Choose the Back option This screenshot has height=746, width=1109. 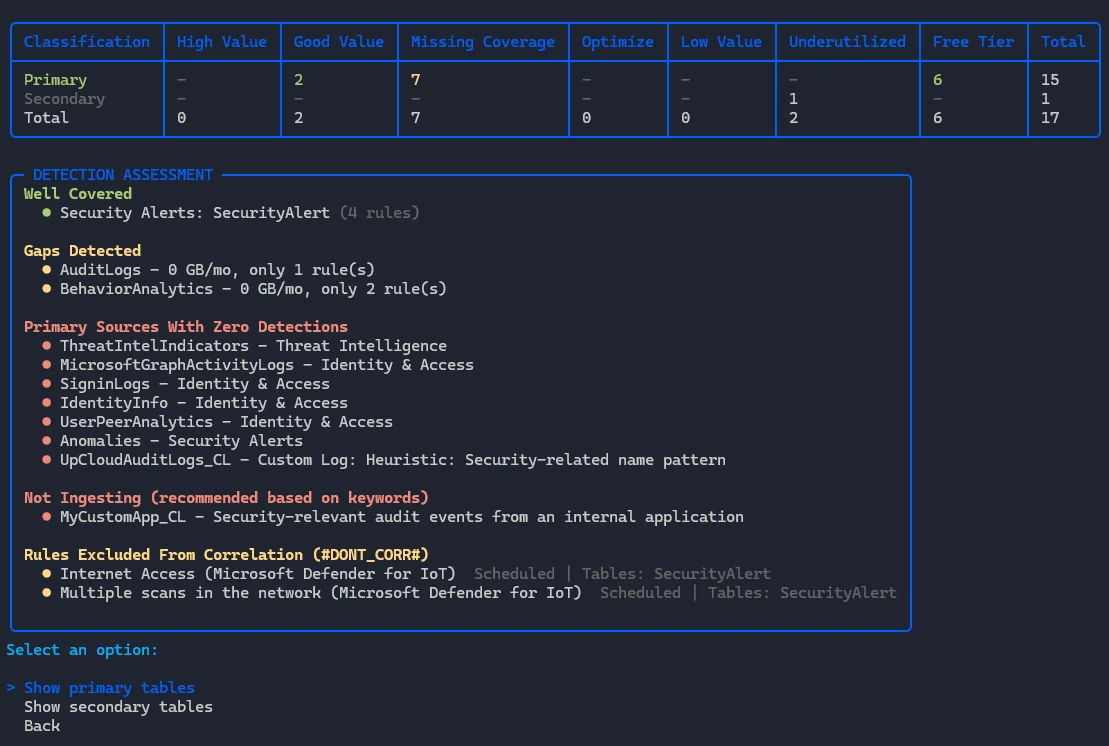click(42, 726)
